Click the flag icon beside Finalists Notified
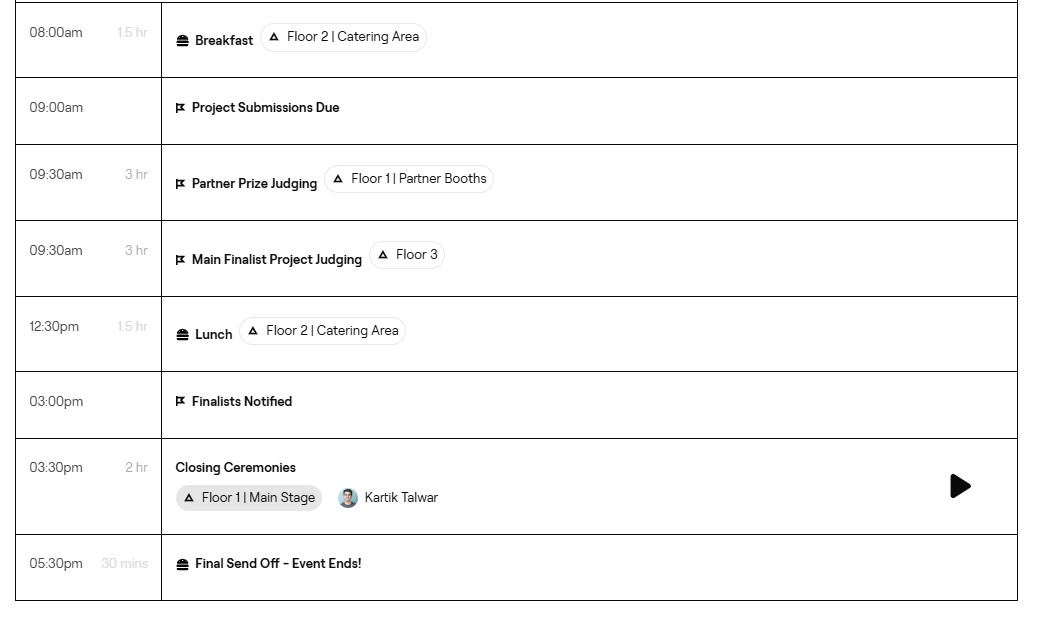The height and width of the screenshot is (617, 1037). click(x=180, y=402)
